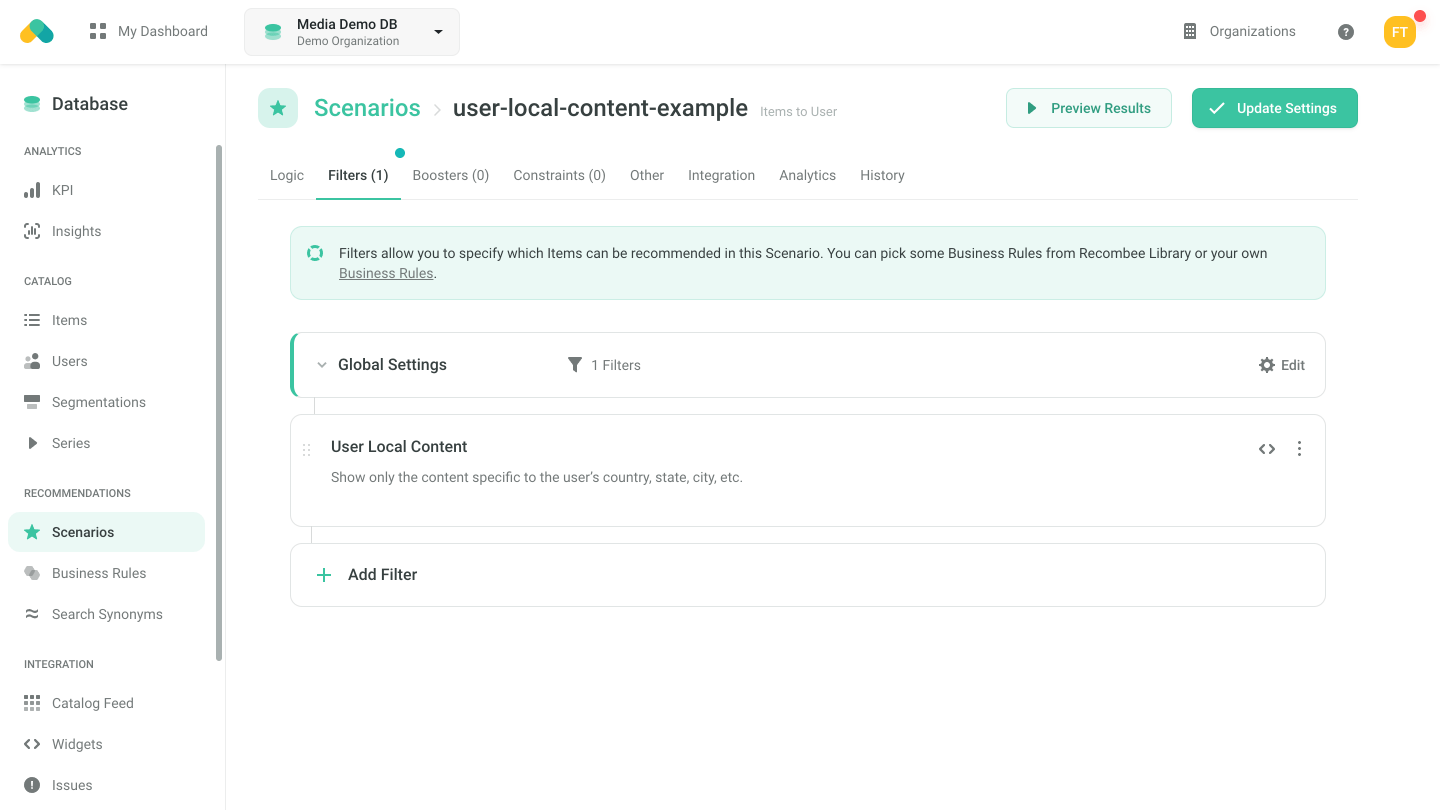Open the code view for User Local Content
The width and height of the screenshot is (1440, 810).
[1267, 448]
